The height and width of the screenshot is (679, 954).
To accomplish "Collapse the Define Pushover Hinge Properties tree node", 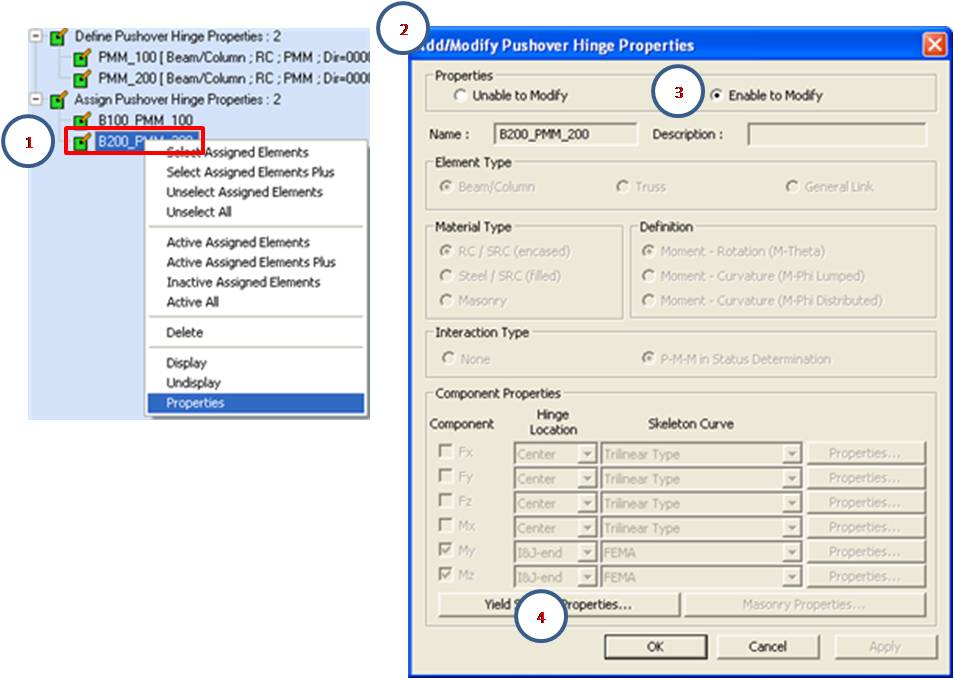I will [36, 36].
